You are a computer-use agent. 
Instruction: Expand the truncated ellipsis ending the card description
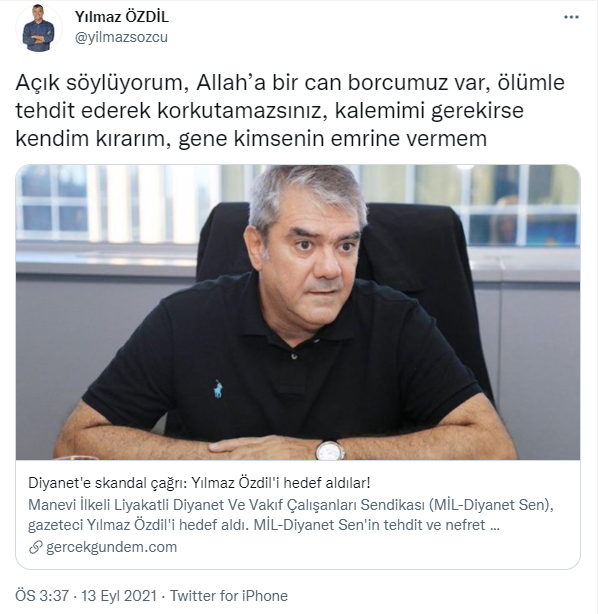[x=495, y=526]
